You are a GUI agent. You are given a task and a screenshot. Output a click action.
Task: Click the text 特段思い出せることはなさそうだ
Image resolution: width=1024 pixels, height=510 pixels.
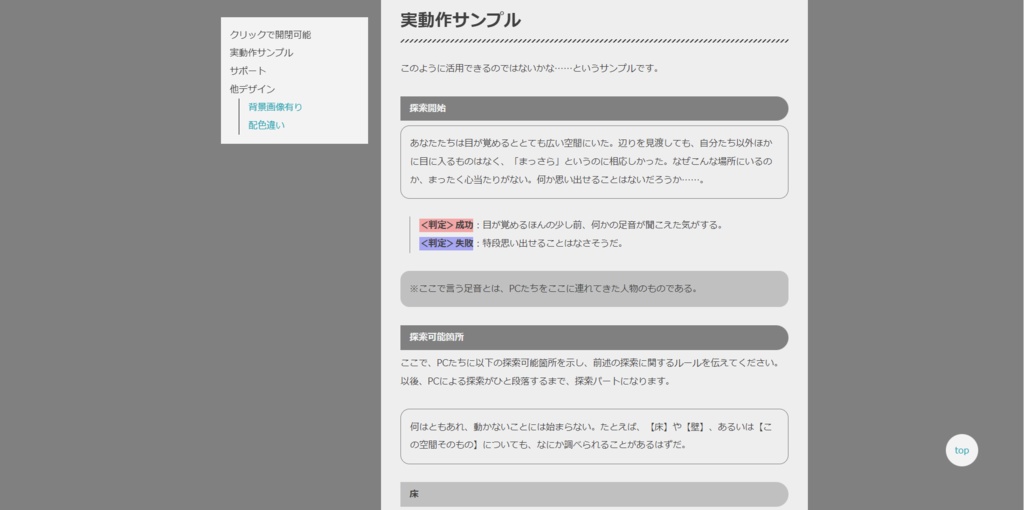point(552,244)
